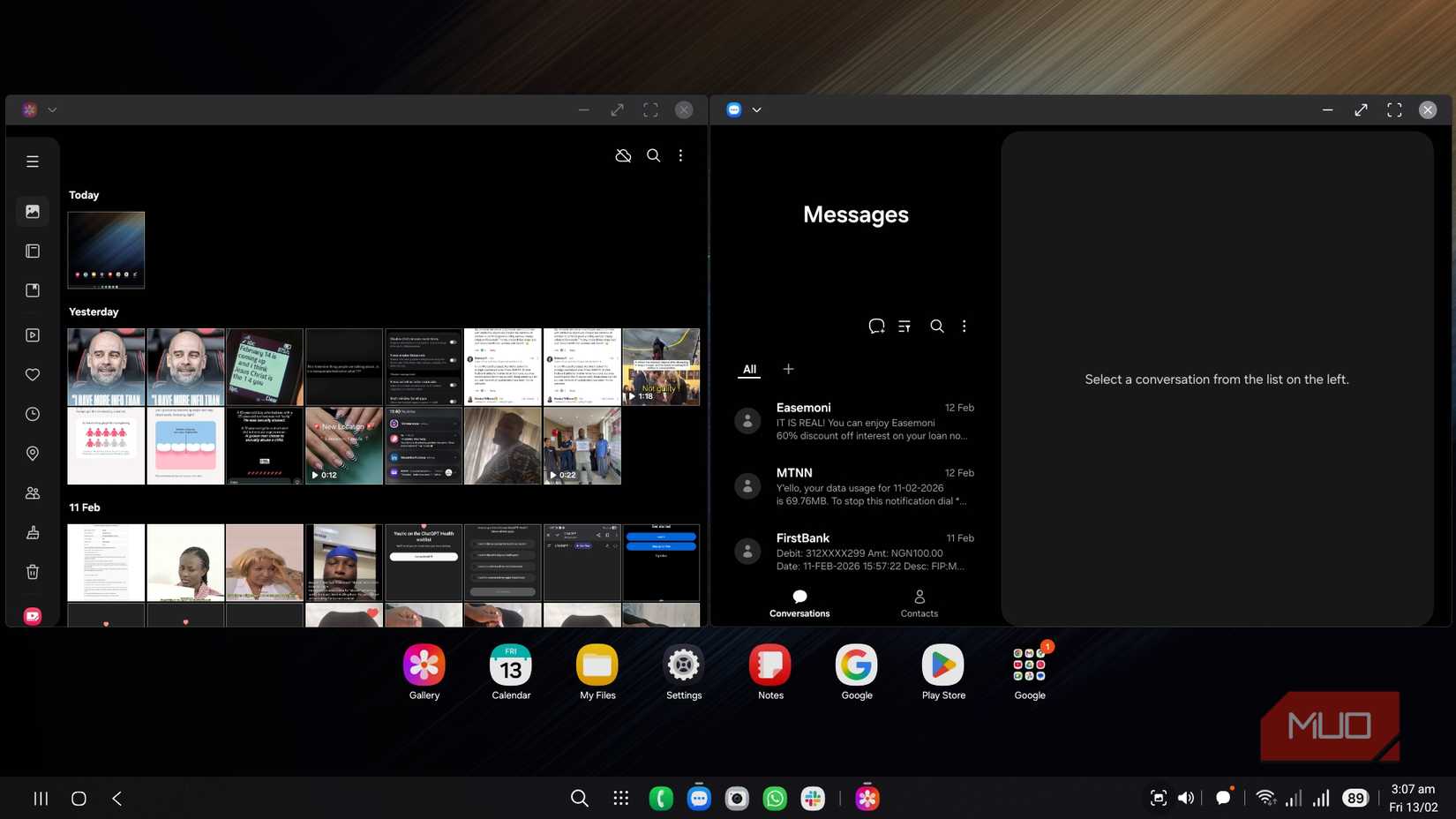Tap Back button in navigation bar
Image resolution: width=1456 pixels, height=819 pixels.
click(116, 799)
